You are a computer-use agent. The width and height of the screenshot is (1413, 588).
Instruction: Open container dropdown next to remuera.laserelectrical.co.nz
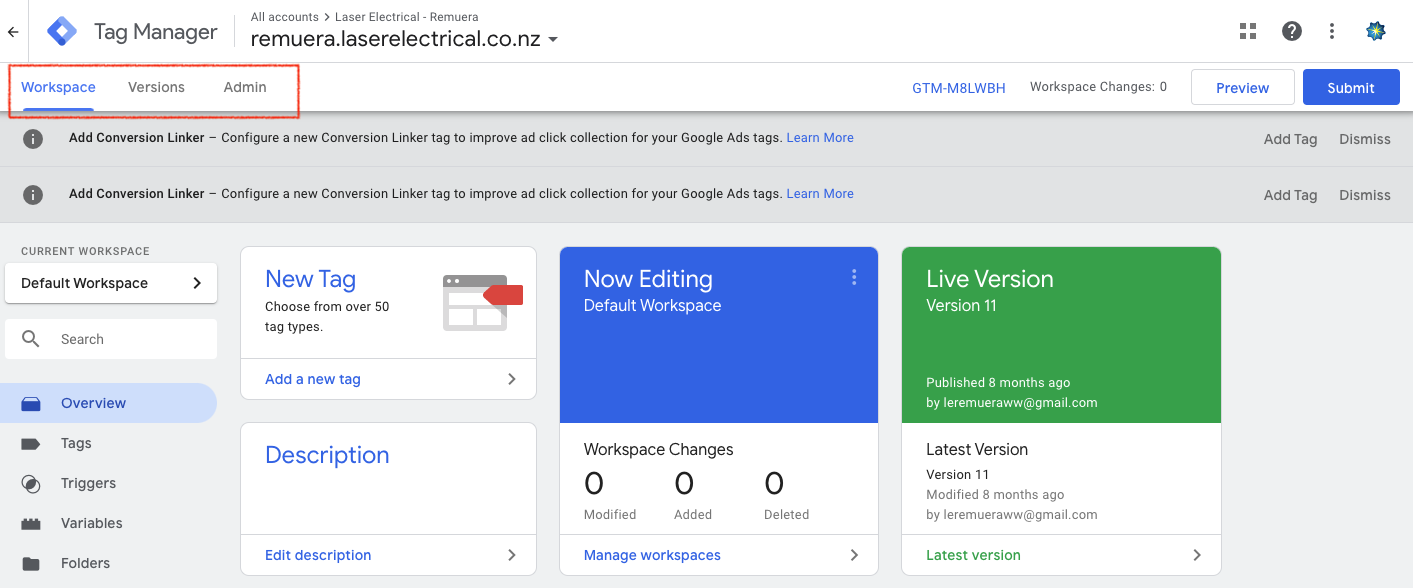pyautogui.click(x=553, y=41)
